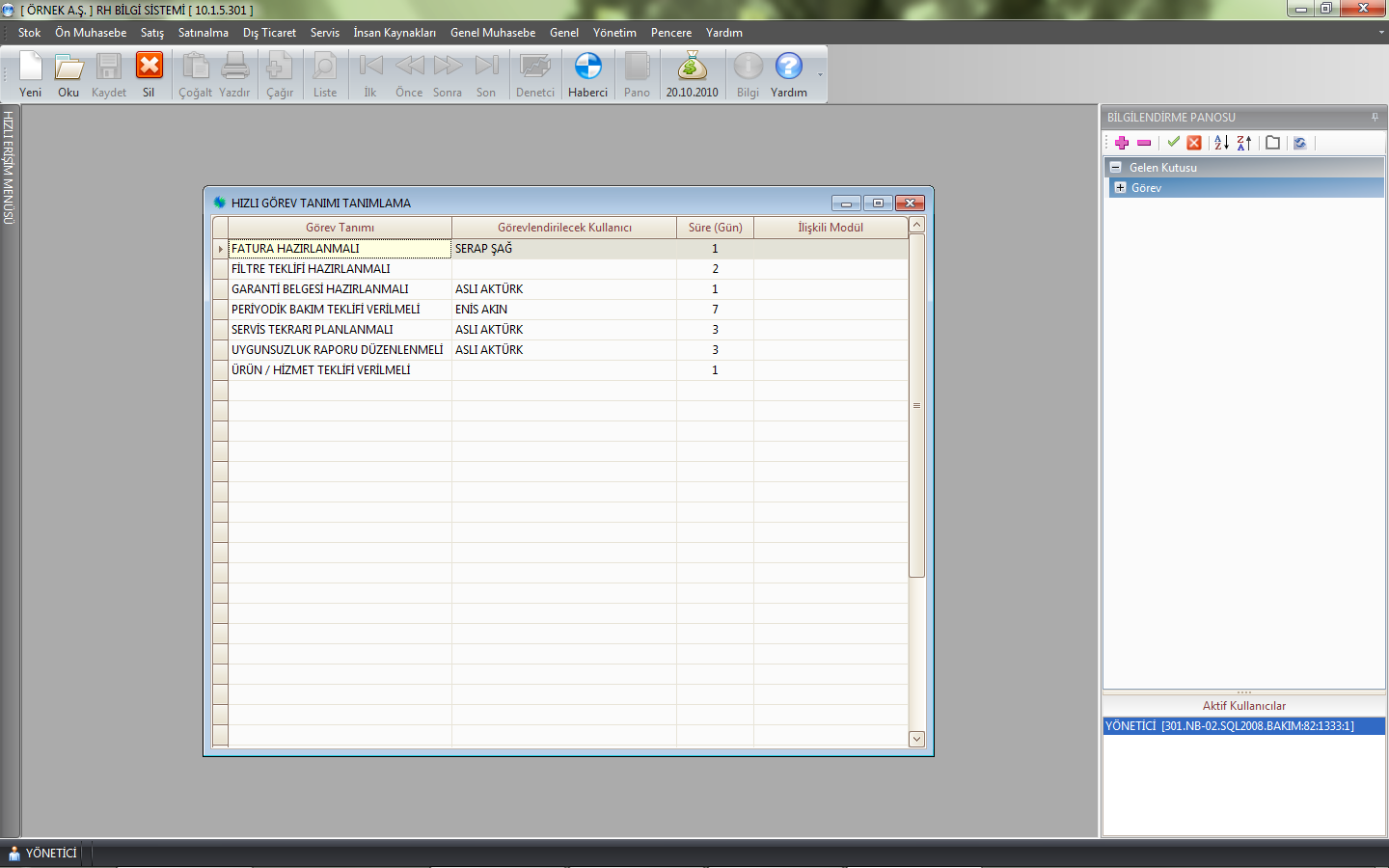1389x868 pixels.
Task: Open the İnsan Kaynakları menu
Action: 394,33
